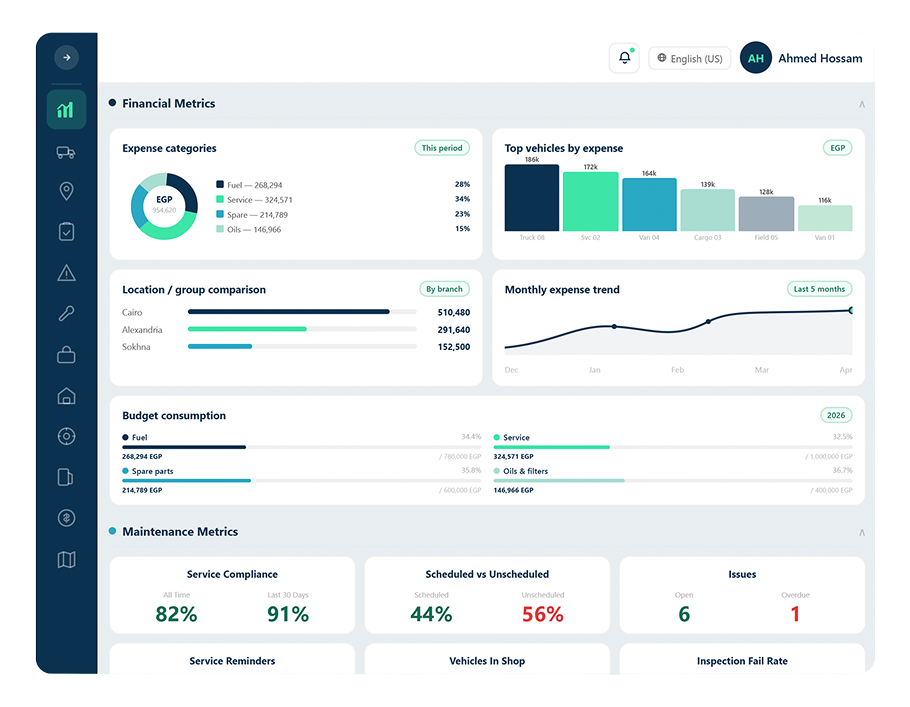Click the Van 01 bar
This screenshot has height=707, width=910.
coord(825,218)
